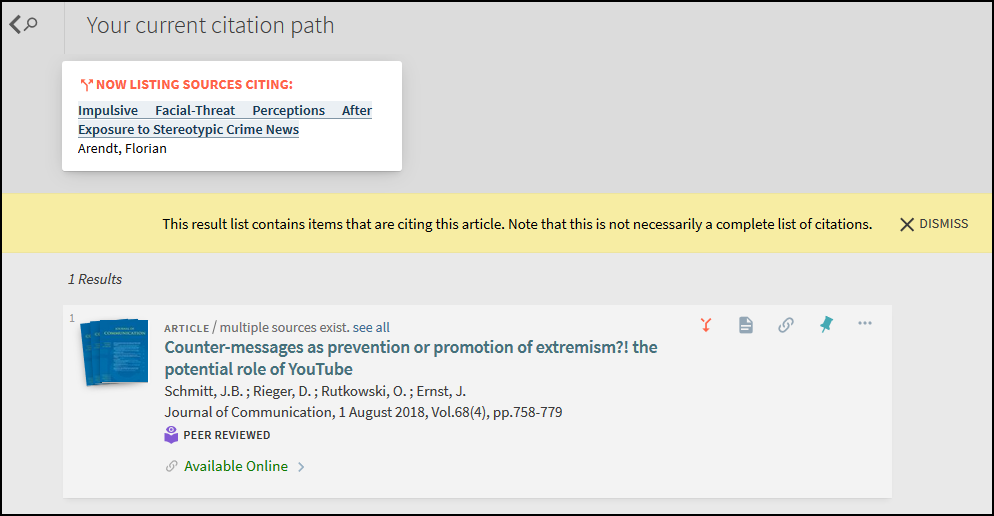Viewport: 994px width, 516px height.
Task: Click the 'Your current citation path' heading
Action: [x=210, y=26]
